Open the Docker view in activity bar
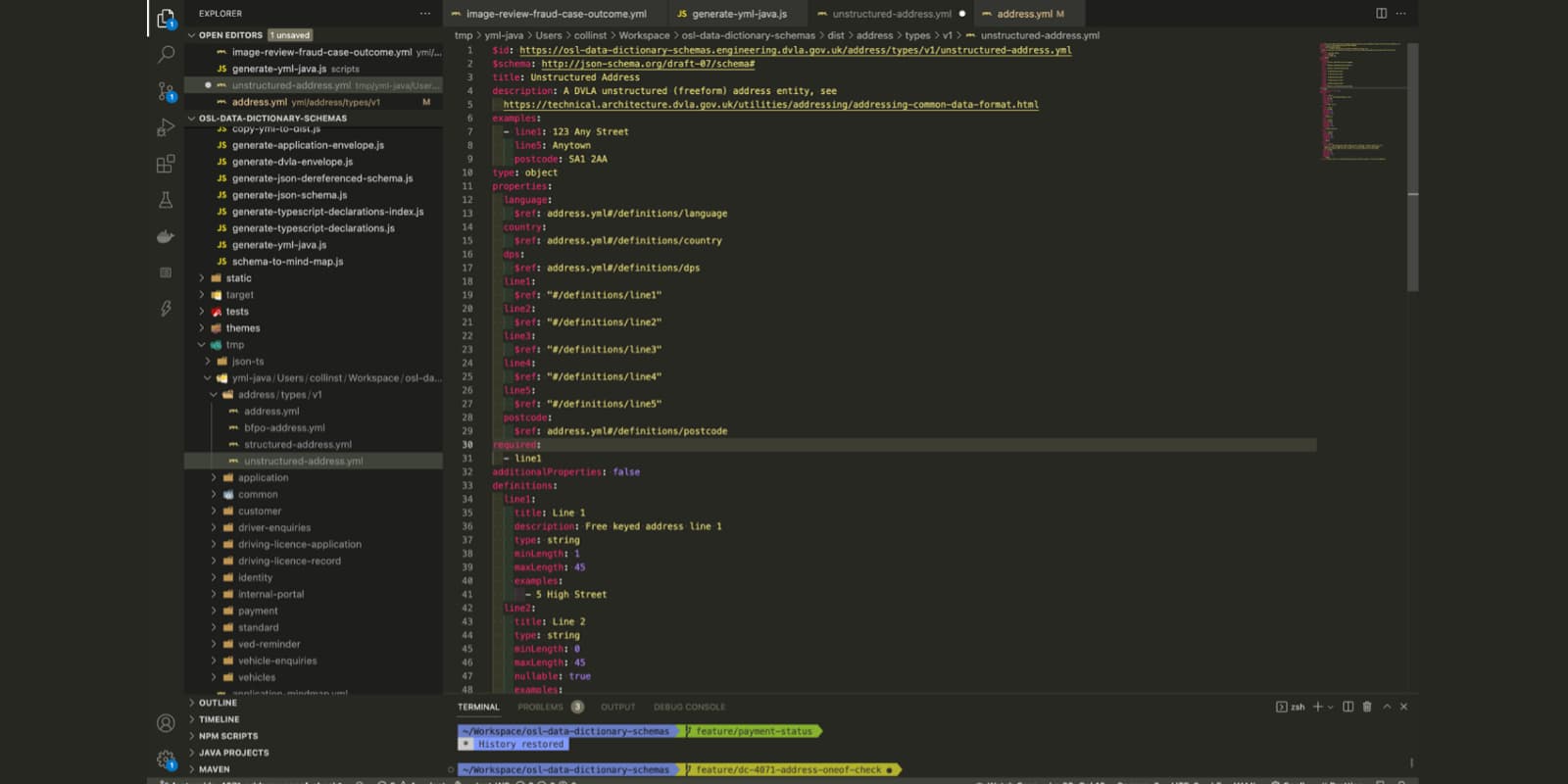The height and width of the screenshot is (784, 1568). click(x=166, y=236)
